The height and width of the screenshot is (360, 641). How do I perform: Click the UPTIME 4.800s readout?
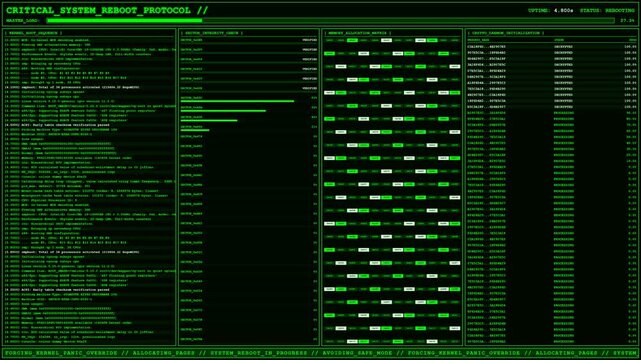click(x=551, y=11)
